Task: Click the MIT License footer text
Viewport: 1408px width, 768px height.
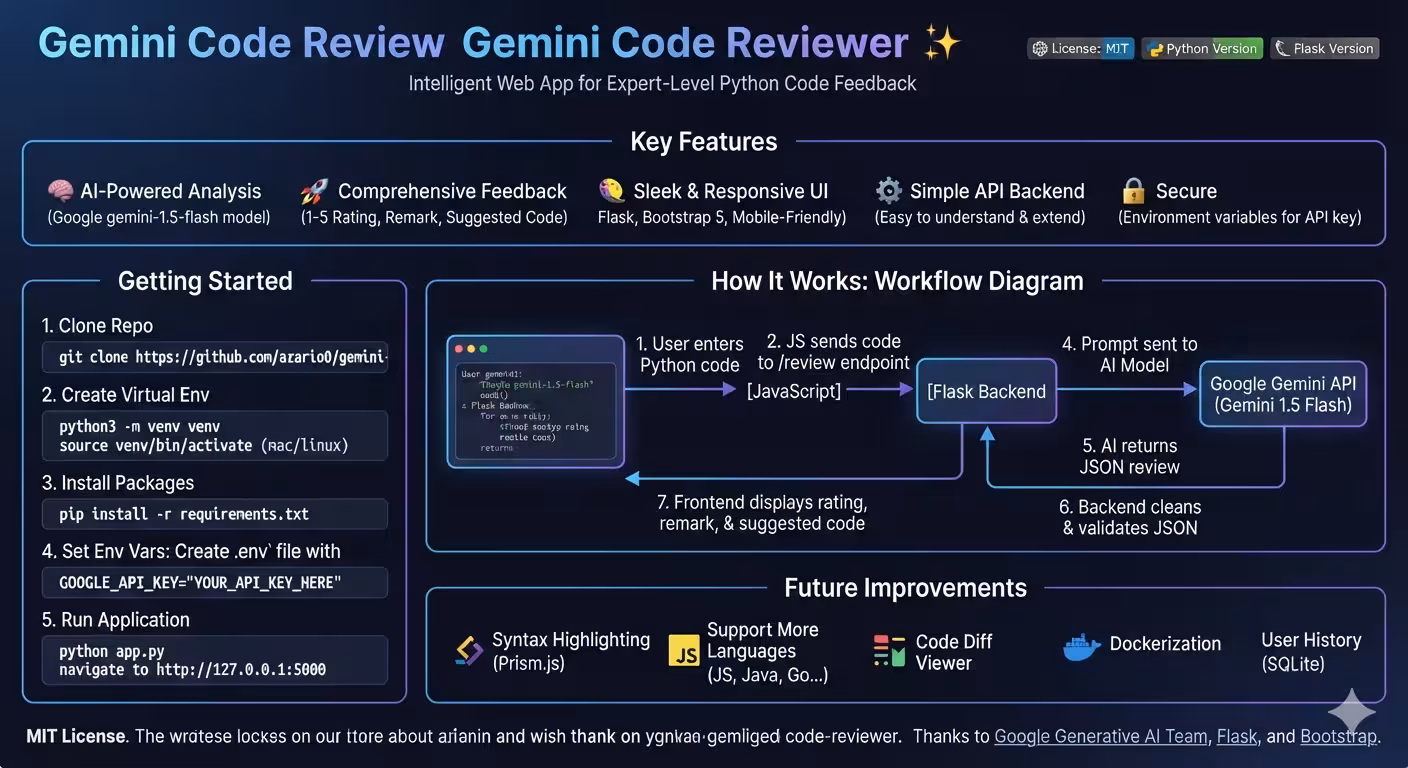Action: [x=76, y=736]
